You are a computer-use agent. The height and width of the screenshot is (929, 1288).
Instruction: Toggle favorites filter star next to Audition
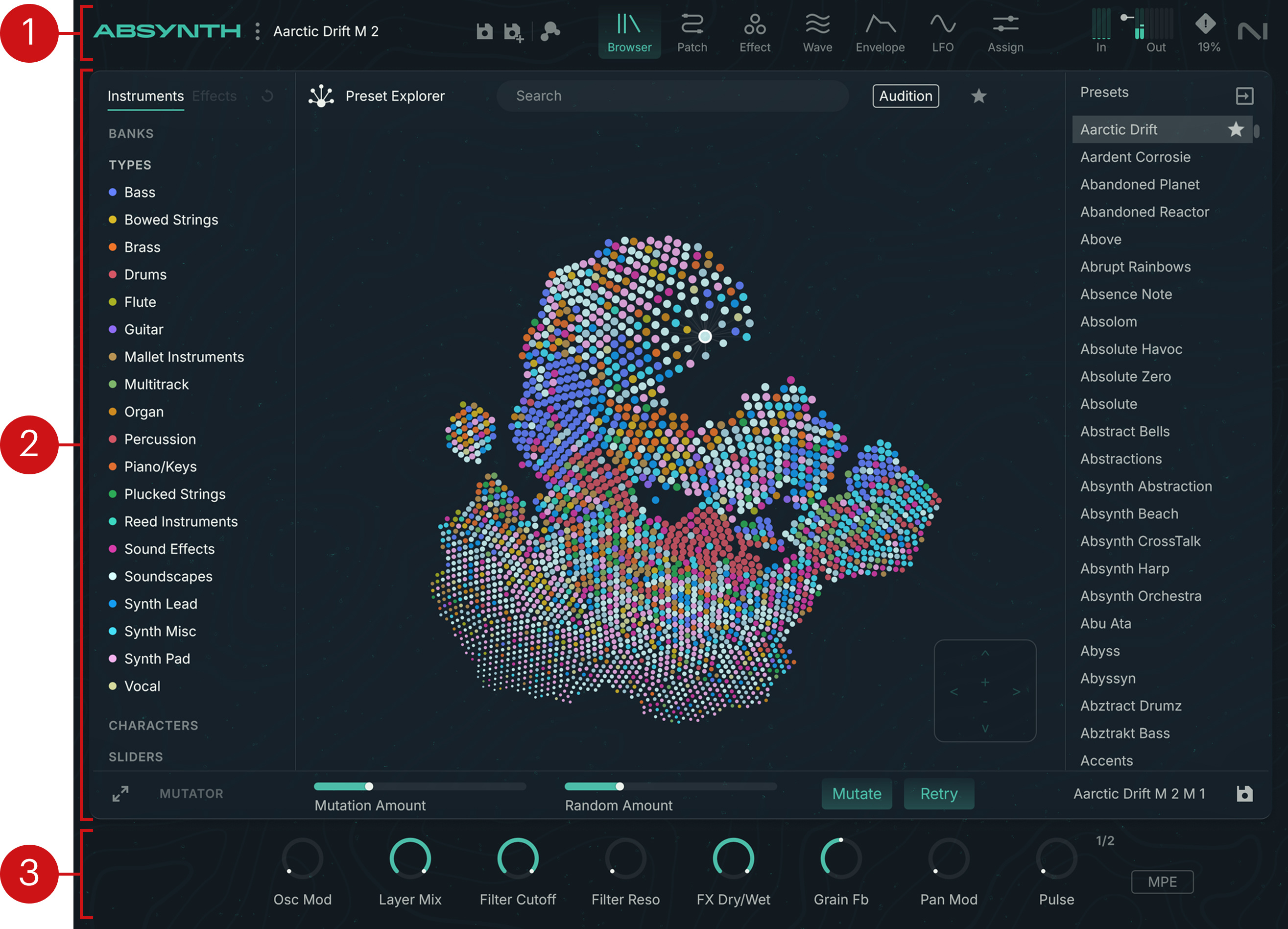point(978,96)
